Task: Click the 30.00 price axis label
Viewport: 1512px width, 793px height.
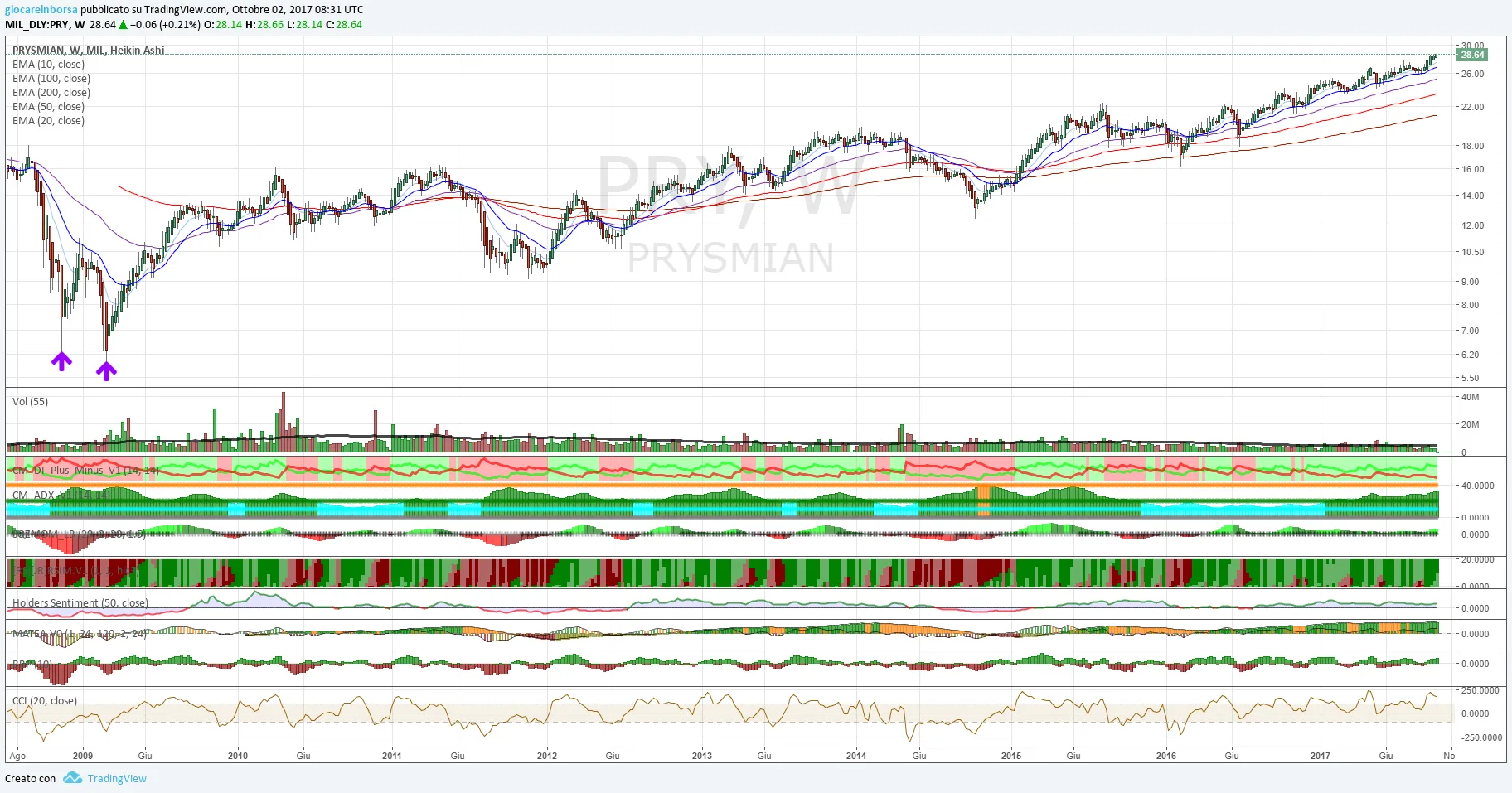Action: (1473, 46)
